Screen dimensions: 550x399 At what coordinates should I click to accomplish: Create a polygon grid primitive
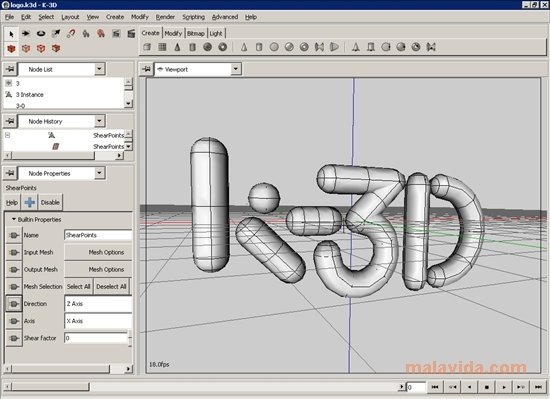tap(162, 47)
